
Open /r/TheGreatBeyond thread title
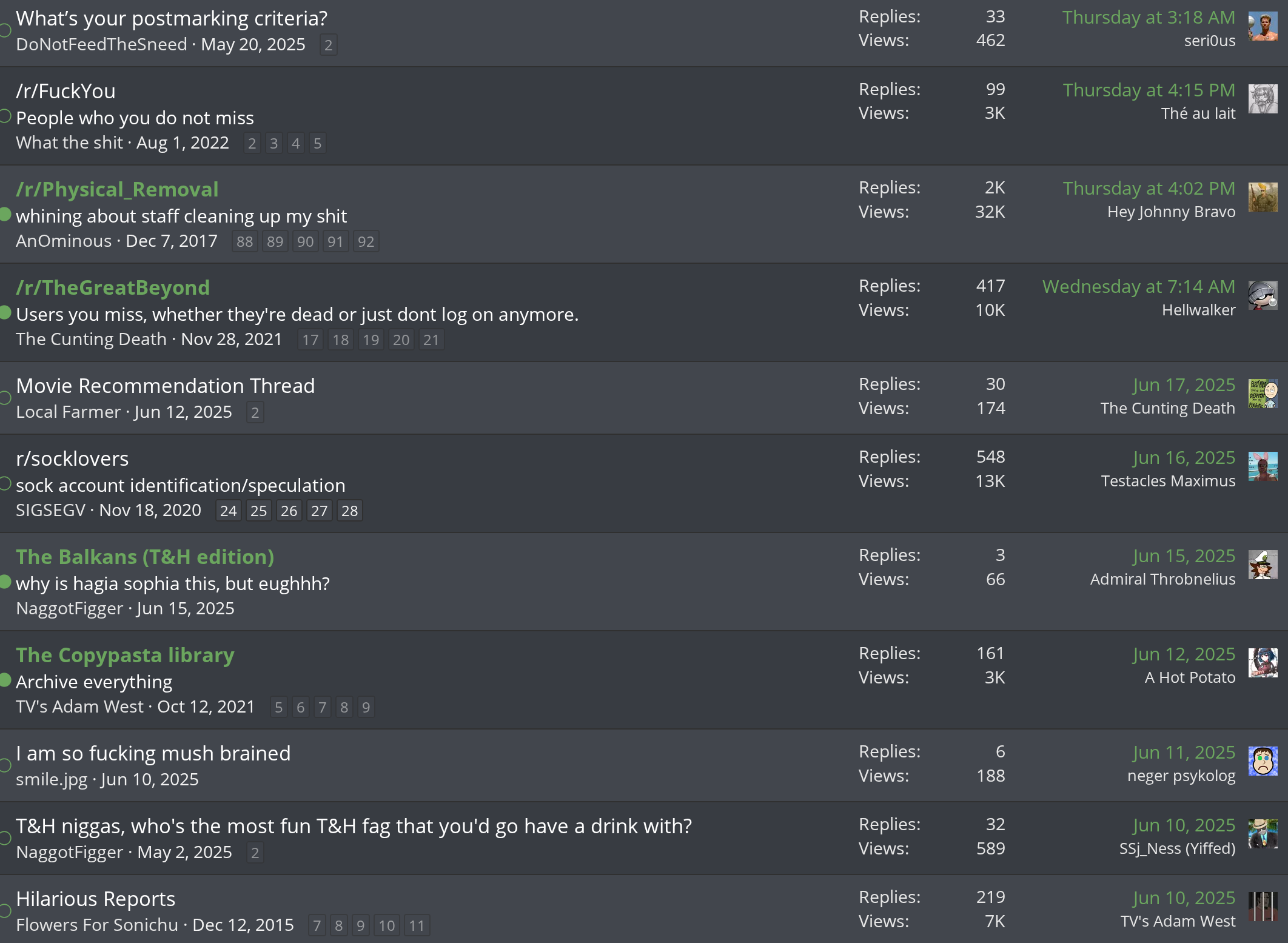[113, 287]
